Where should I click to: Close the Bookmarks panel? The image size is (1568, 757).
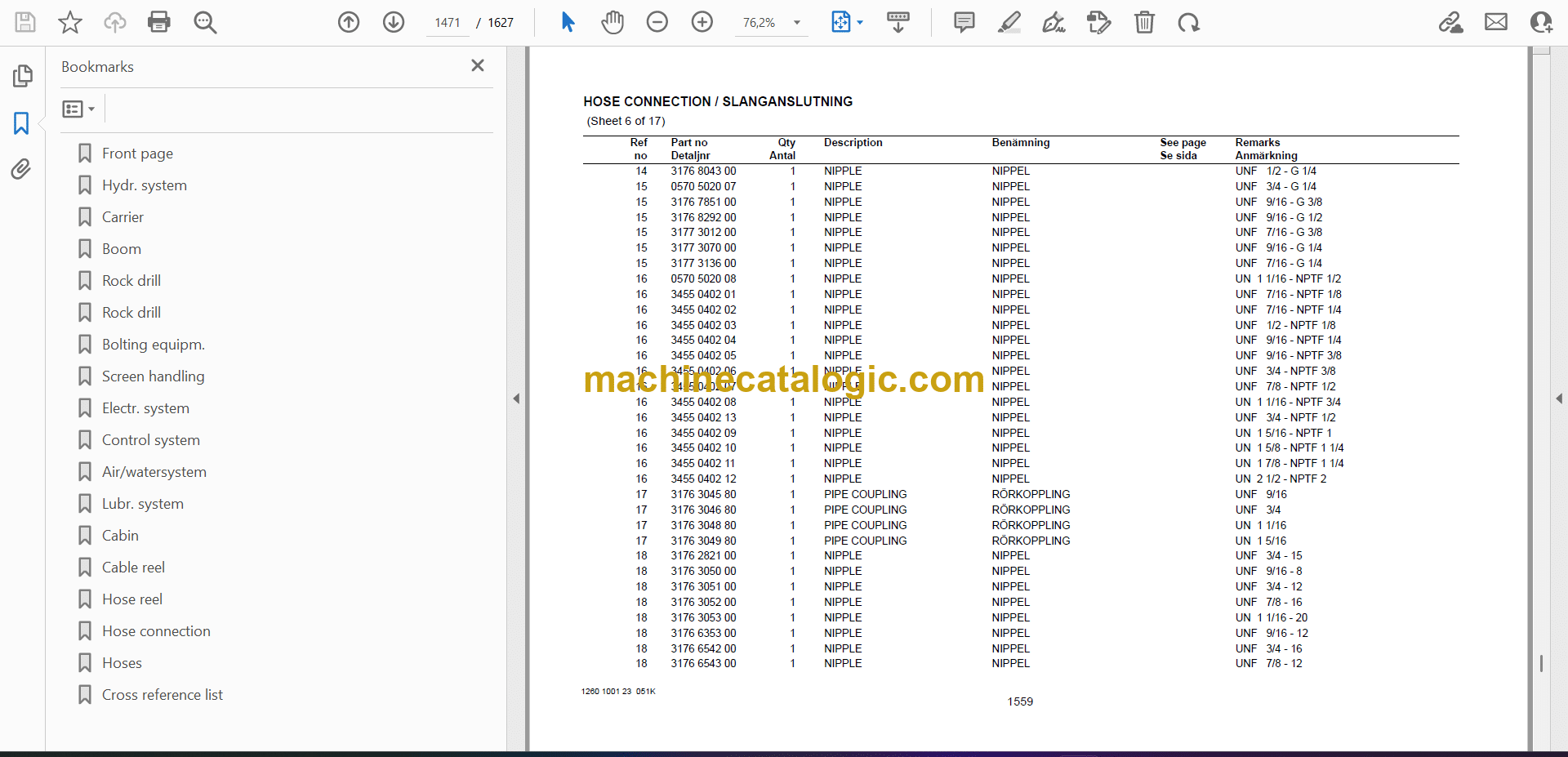click(478, 65)
